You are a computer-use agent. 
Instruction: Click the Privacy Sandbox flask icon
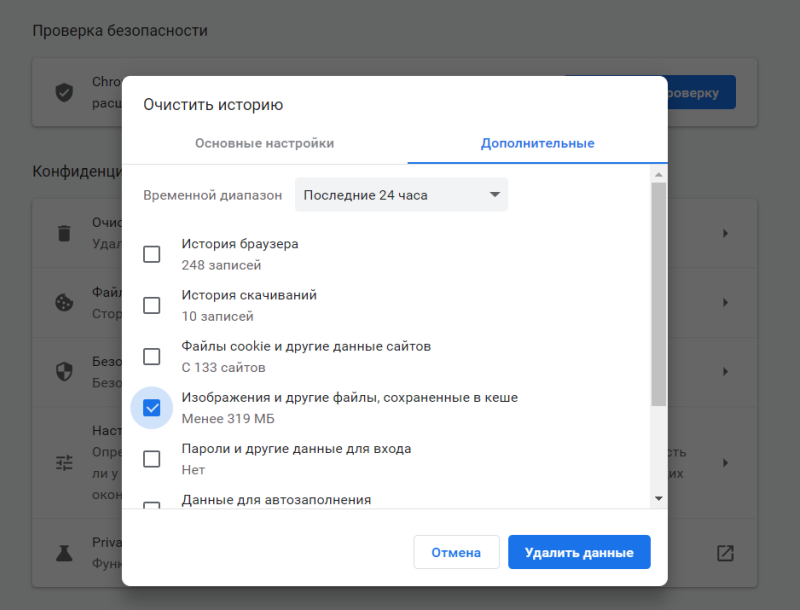point(64,552)
